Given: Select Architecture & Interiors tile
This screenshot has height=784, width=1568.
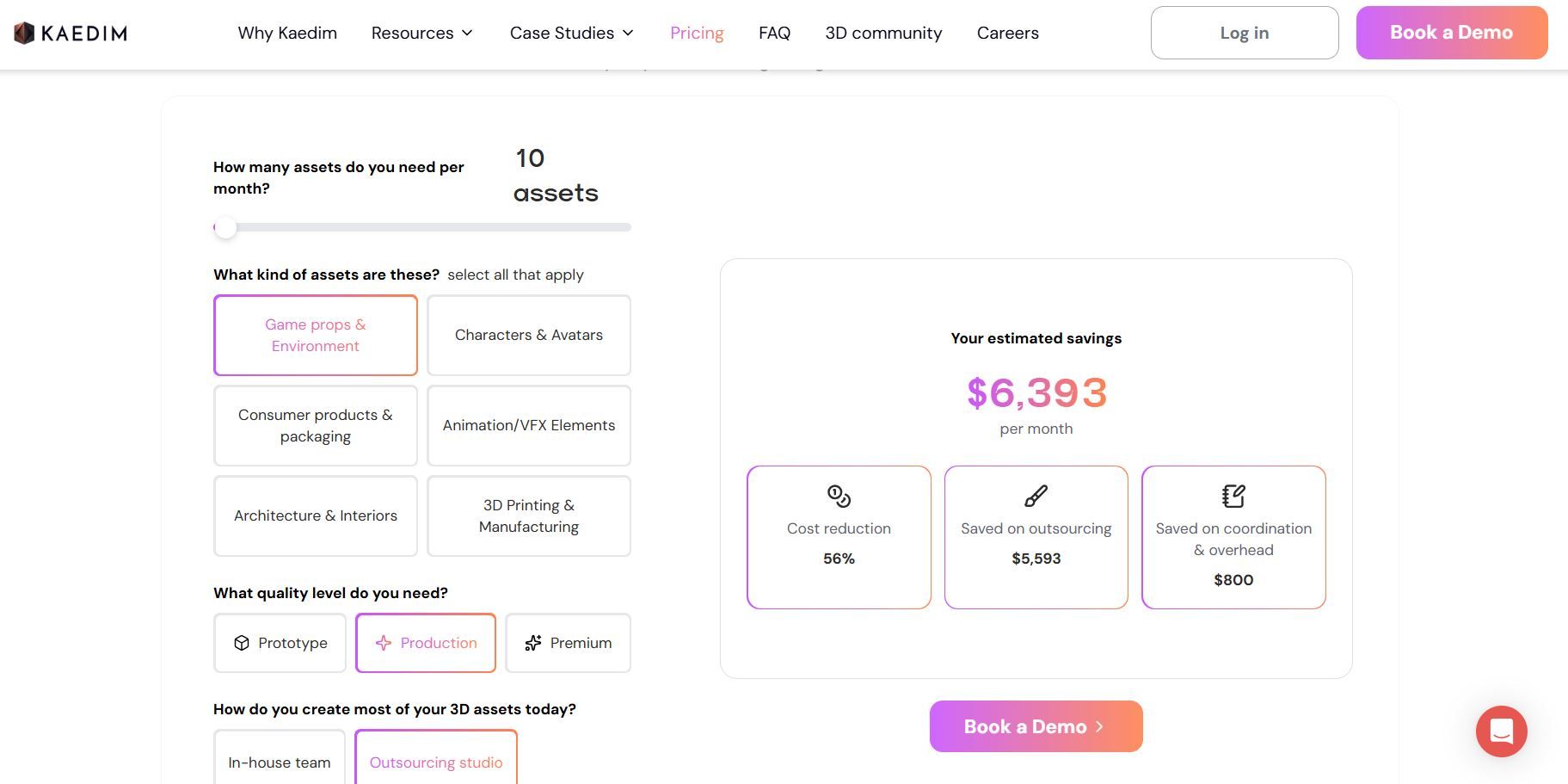Looking at the screenshot, I should pos(315,515).
